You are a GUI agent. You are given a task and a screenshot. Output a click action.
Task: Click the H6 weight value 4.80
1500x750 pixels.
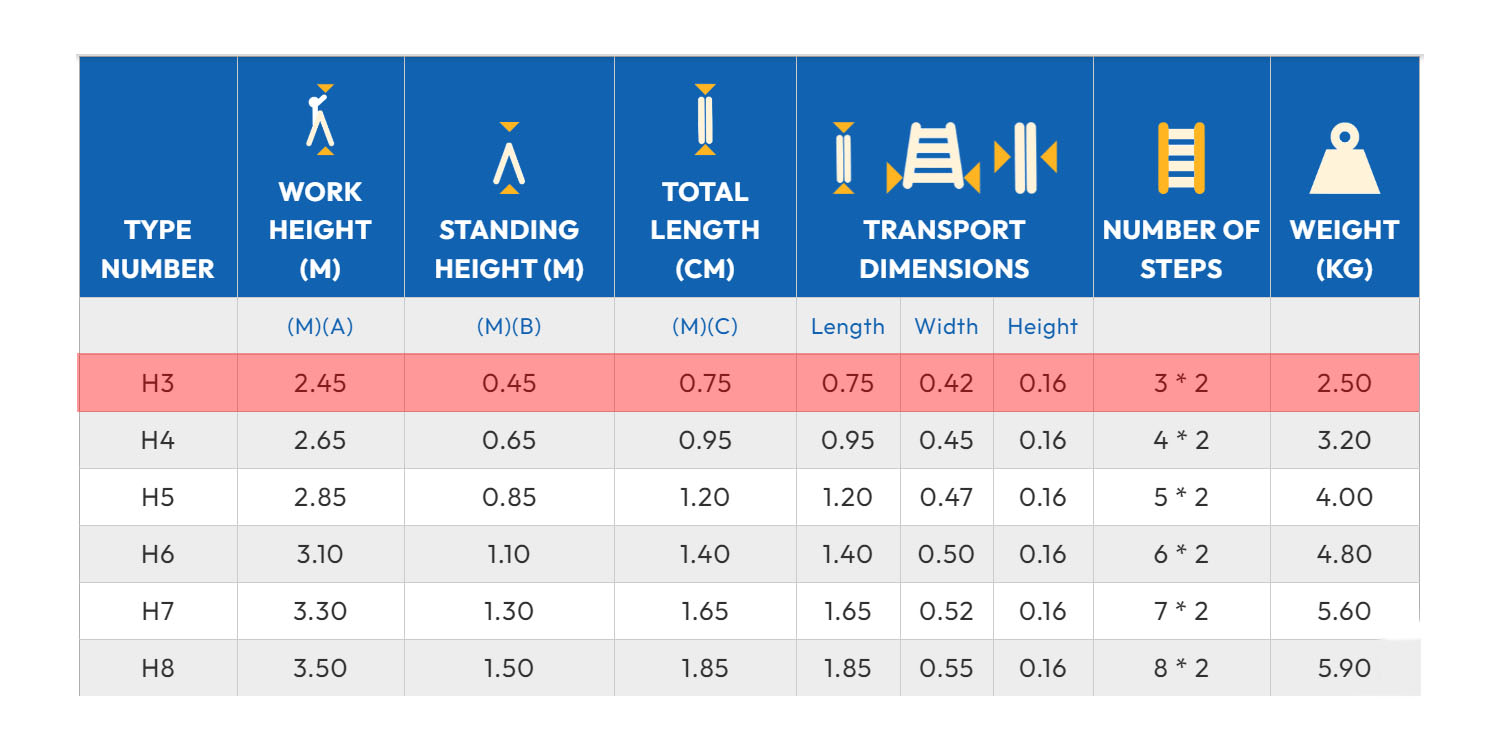point(1344,554)
